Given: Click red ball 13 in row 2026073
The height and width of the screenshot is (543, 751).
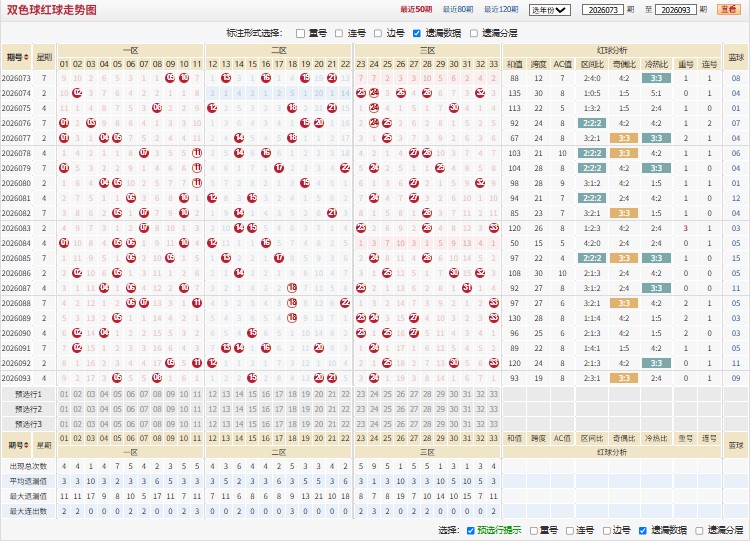Looking at the screenshot, I should pos(226,78).
